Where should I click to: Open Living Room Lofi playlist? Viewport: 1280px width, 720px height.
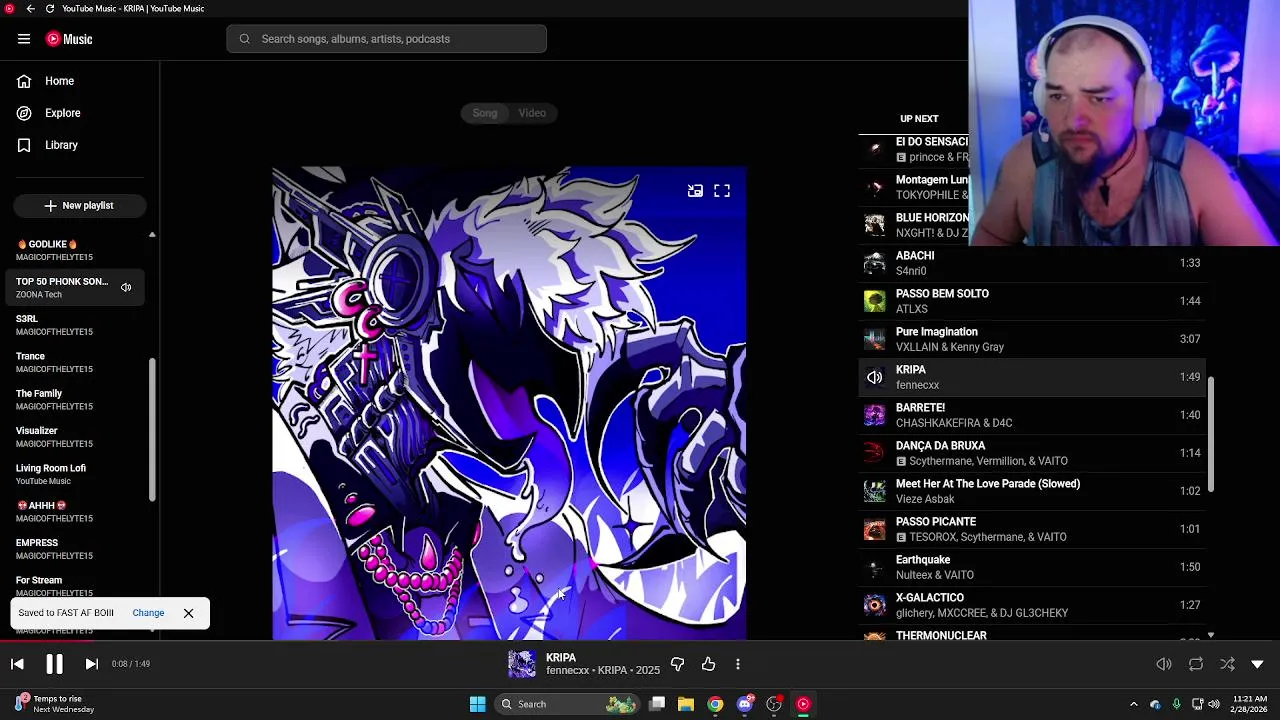tap(75, 474)
